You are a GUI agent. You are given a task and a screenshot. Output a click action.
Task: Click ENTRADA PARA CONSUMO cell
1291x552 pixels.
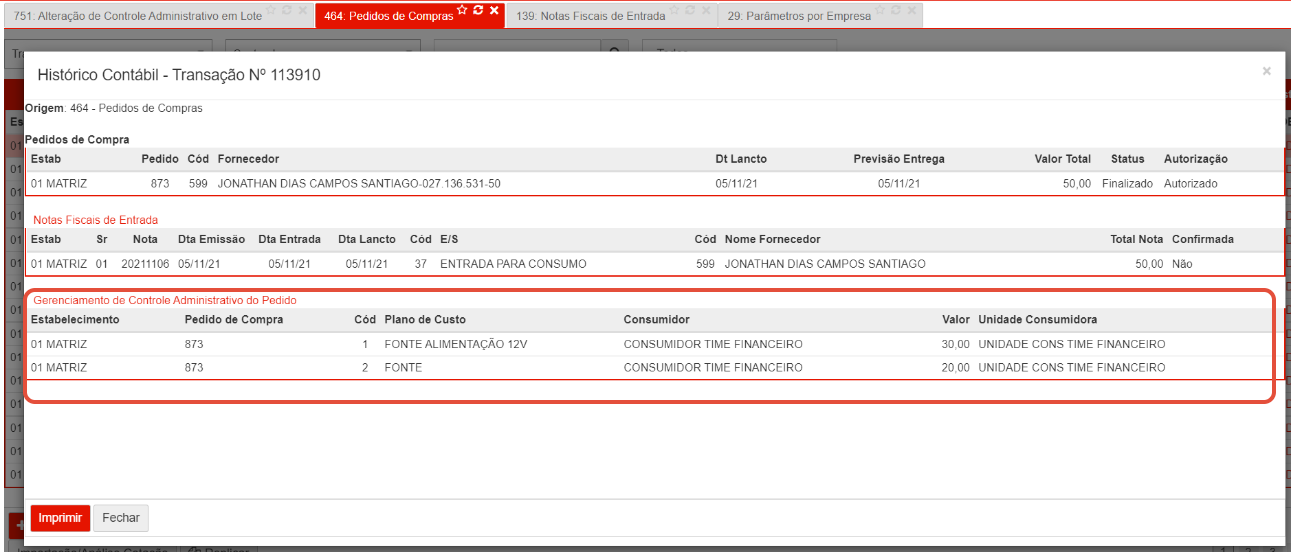[x=513, y=264]
